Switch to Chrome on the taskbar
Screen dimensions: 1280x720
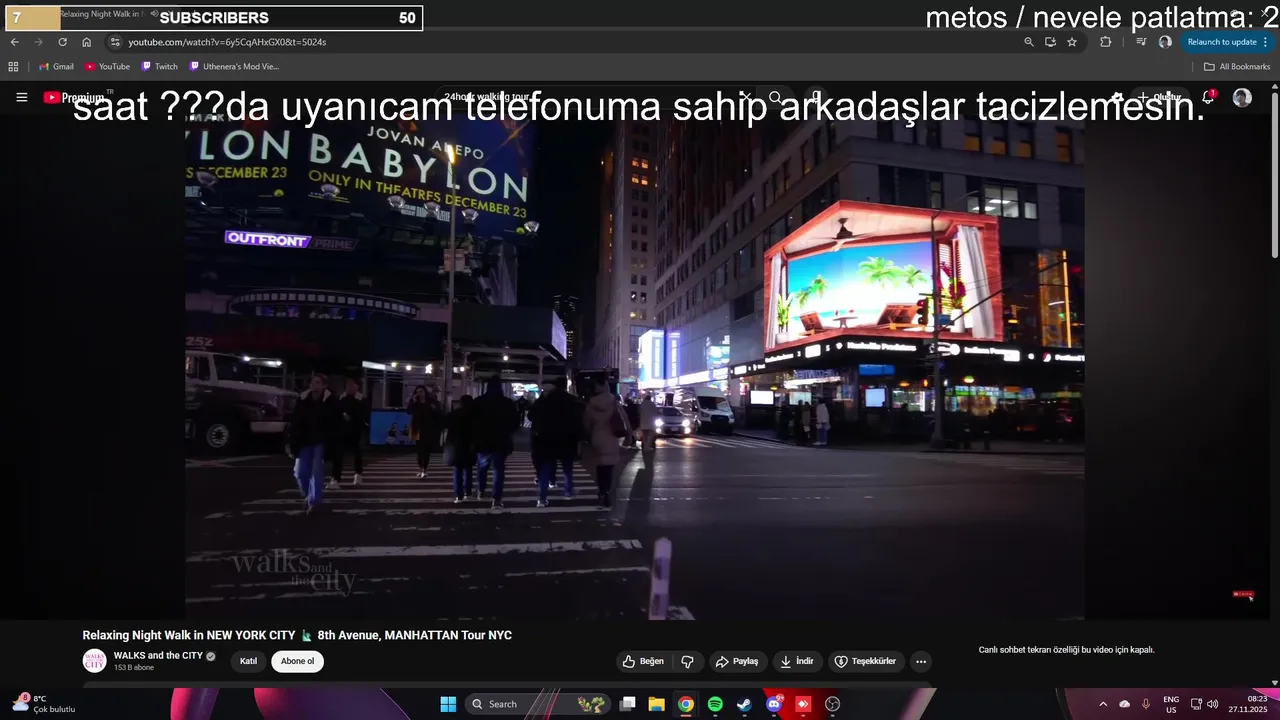pyautogui.click(x=685, y=704)
